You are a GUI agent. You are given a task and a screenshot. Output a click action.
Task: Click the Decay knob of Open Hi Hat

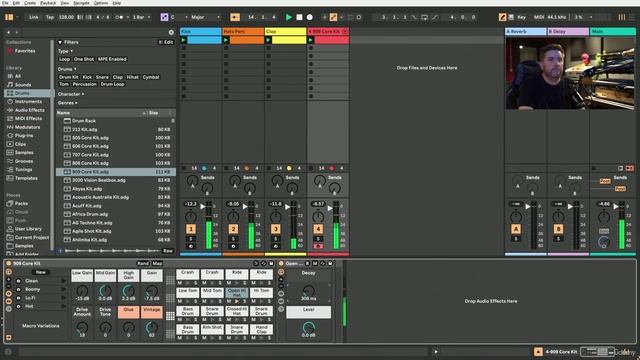point(309,291)
